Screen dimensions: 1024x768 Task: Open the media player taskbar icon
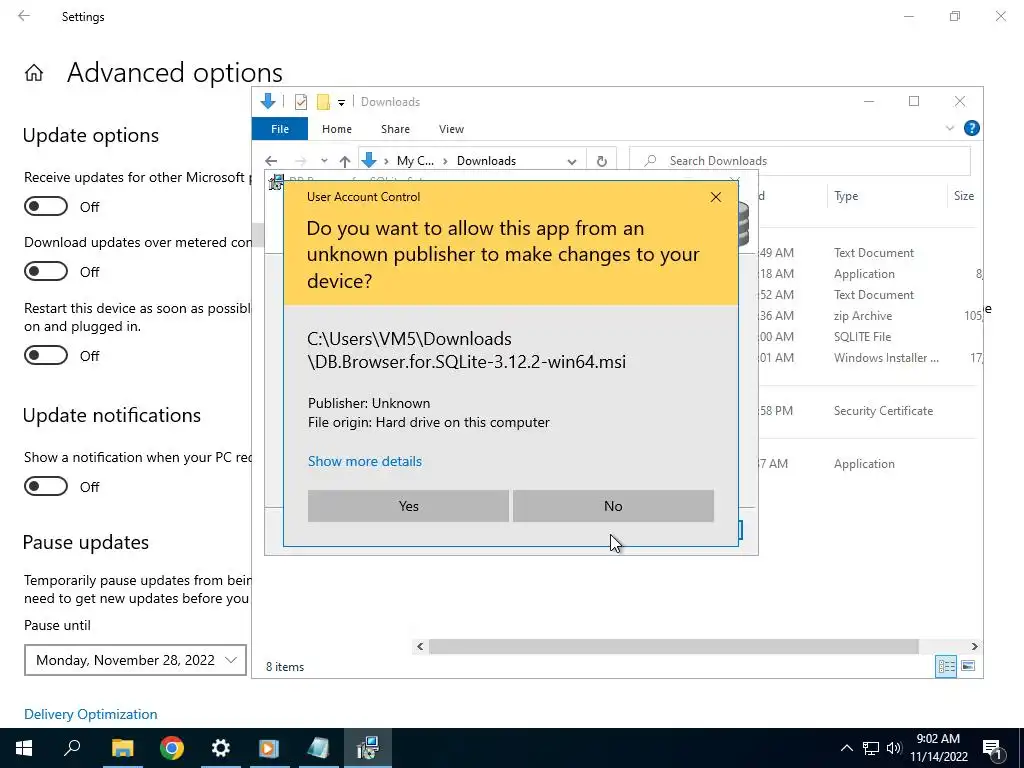[269, 748]
